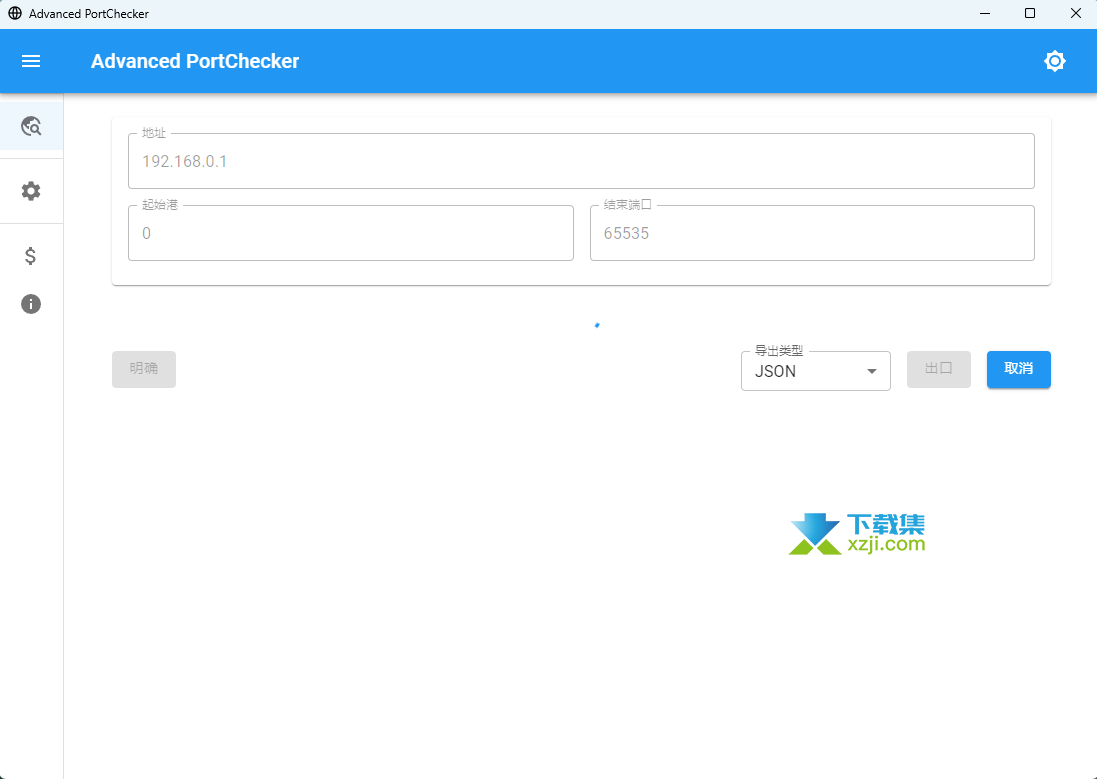
Task: Click the Advanced PortChecker header title
Action: tap(194, 61)
